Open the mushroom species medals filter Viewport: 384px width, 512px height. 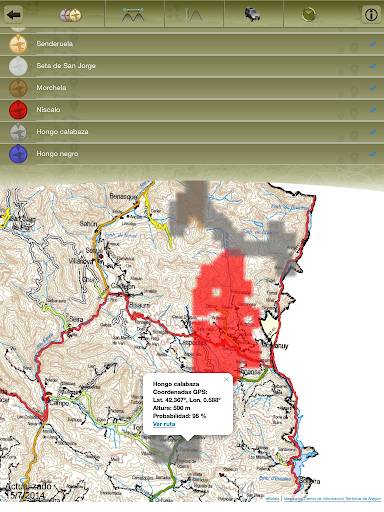click(70, 15)
